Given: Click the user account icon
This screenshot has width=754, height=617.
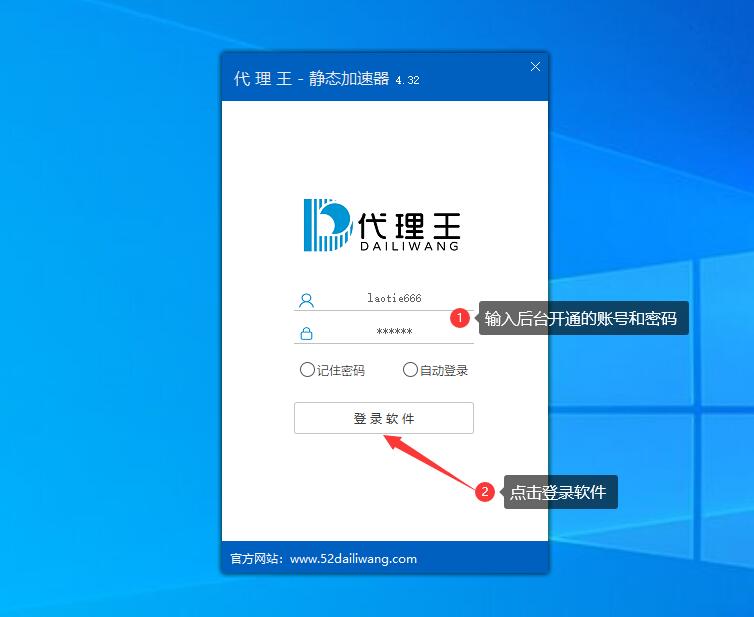Looking at the screenshot, I should [306, 301].
